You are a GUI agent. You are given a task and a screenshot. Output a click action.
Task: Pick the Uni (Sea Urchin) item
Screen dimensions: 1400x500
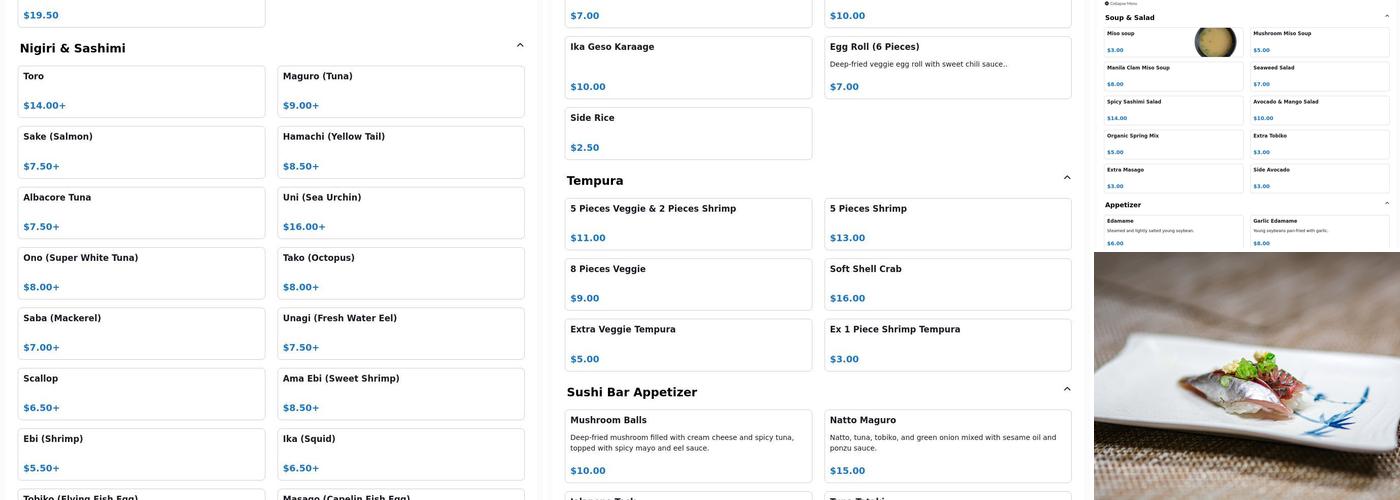click(x=400, y=212)
